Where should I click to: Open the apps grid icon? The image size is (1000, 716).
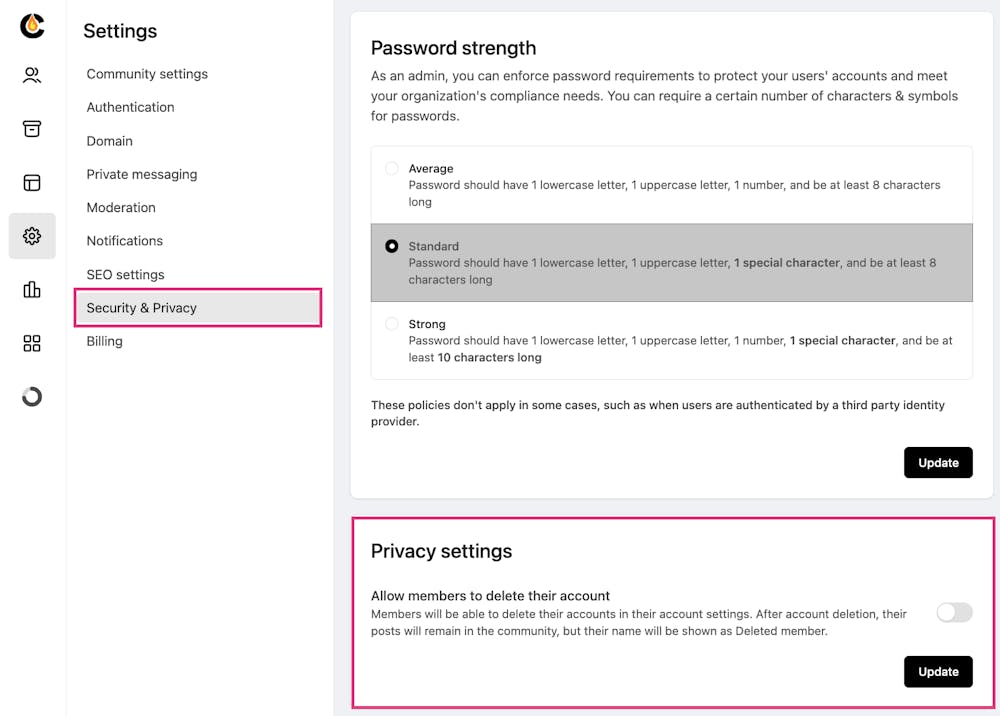[x=32, y=343]
